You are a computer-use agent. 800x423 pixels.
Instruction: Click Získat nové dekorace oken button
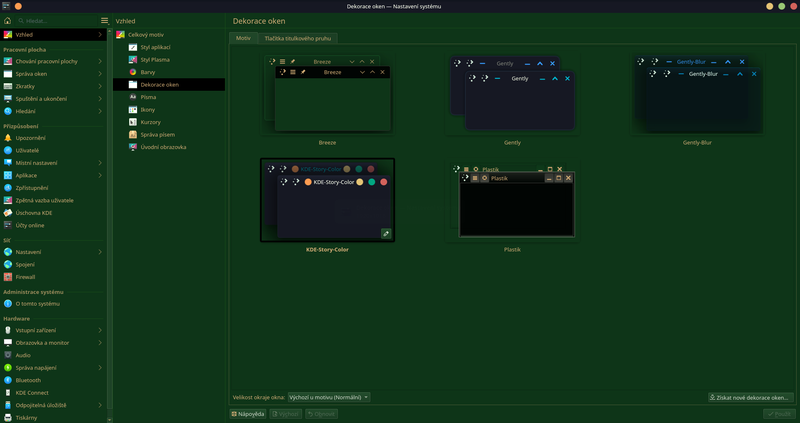[x=750, y=397]
